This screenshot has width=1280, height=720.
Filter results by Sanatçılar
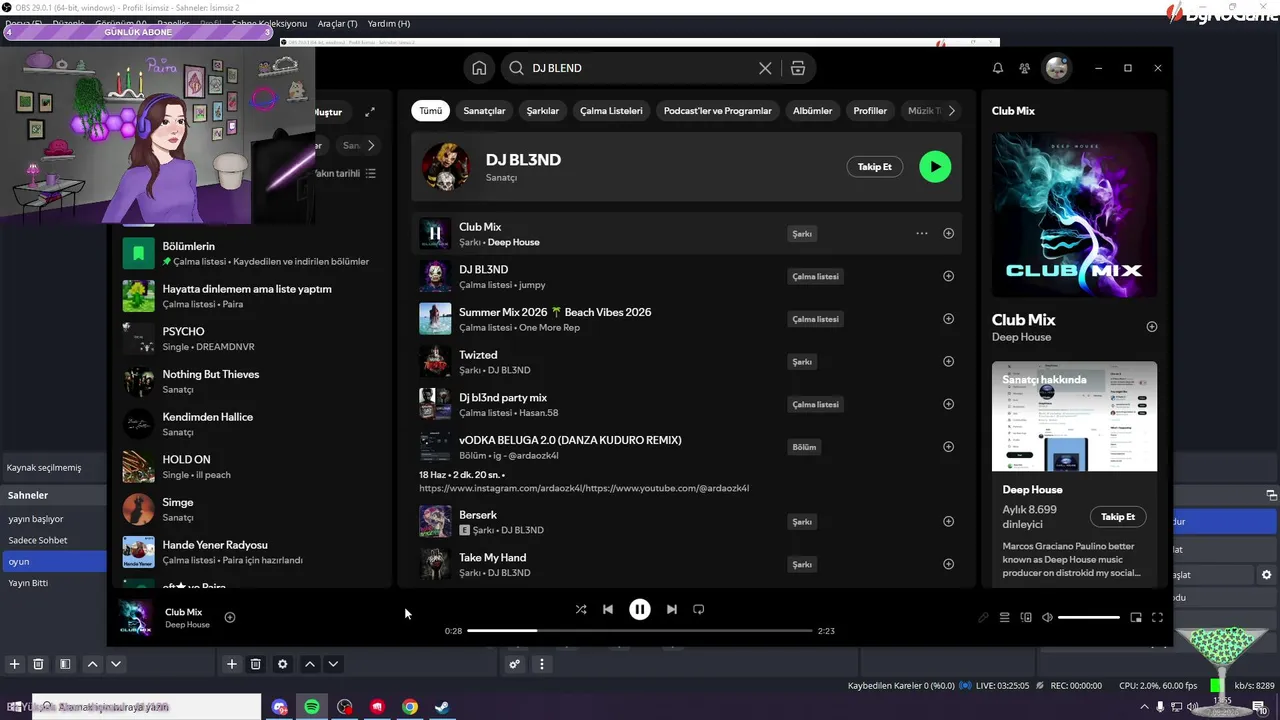click(484, 111)
